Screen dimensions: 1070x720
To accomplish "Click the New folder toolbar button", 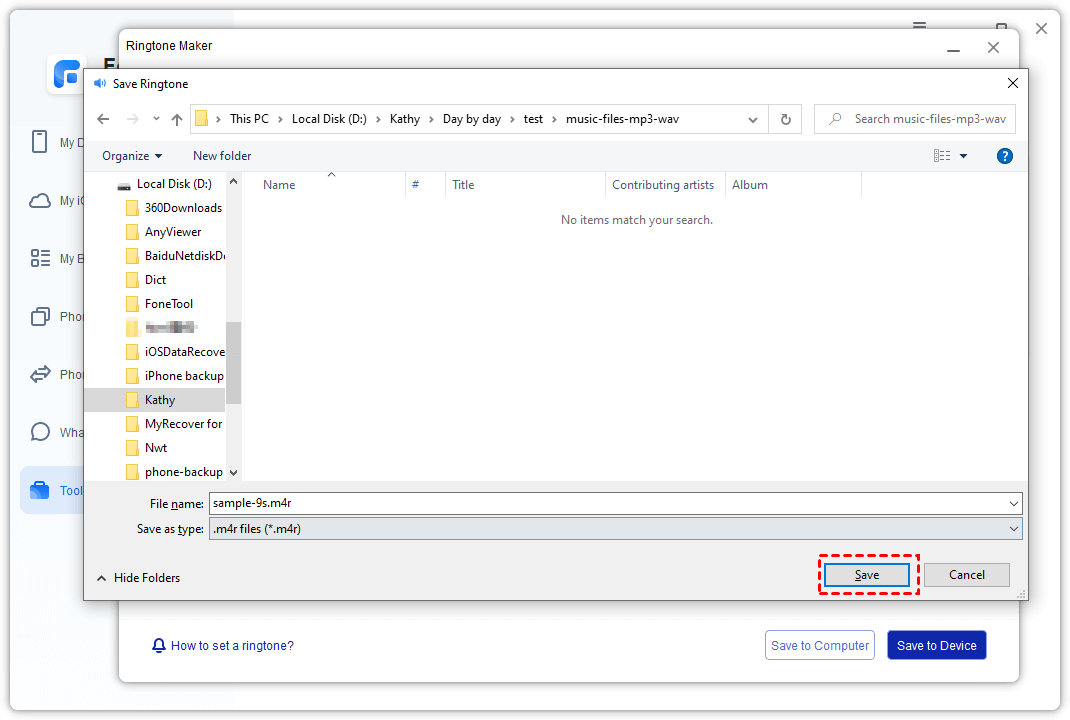I will click(222, 156).
